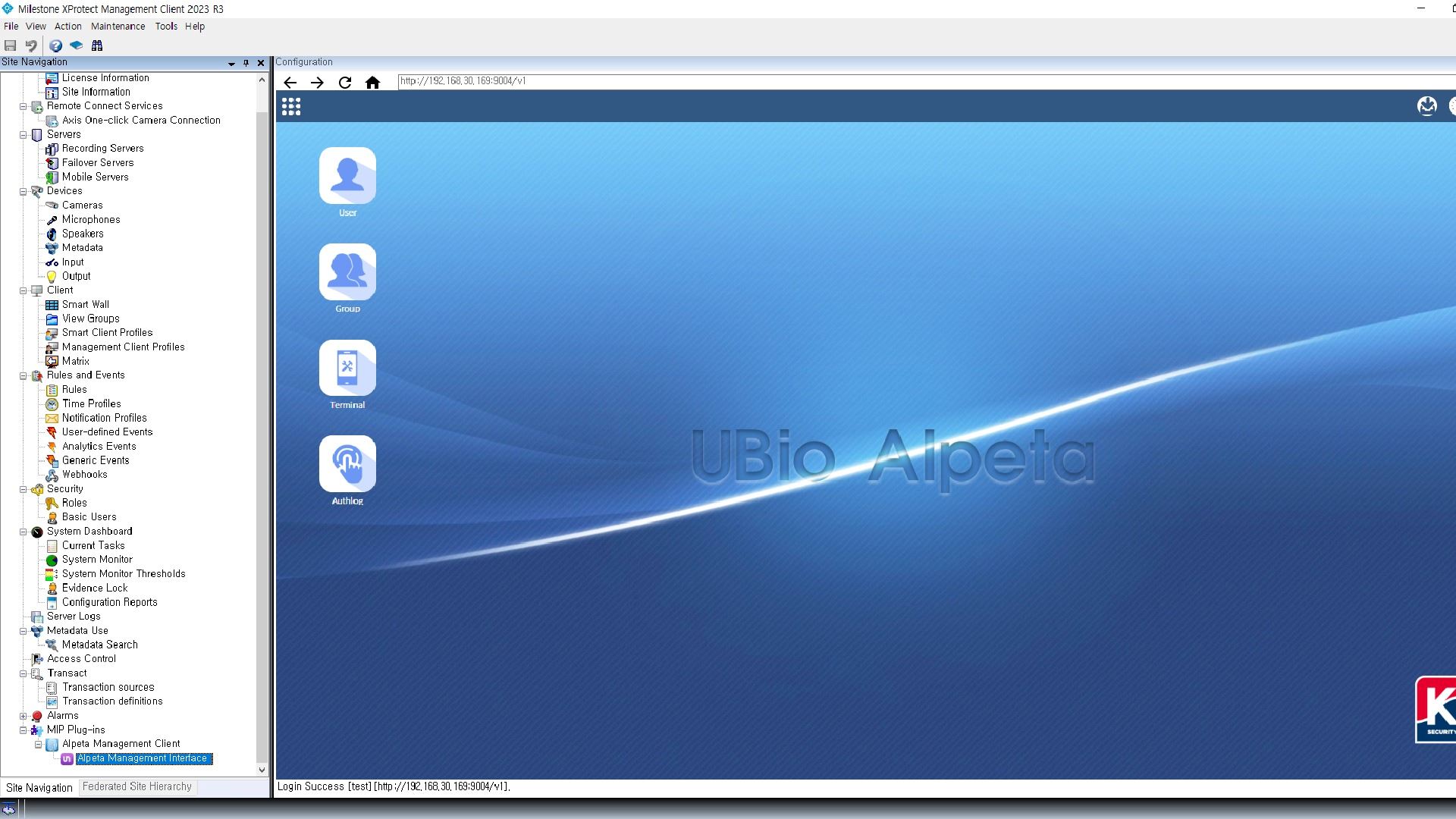Click the Microphones icon in tree
Image resolution: width=1456 pixels, height=819 pixels.
pyautogui.click(x=52, y=220)
